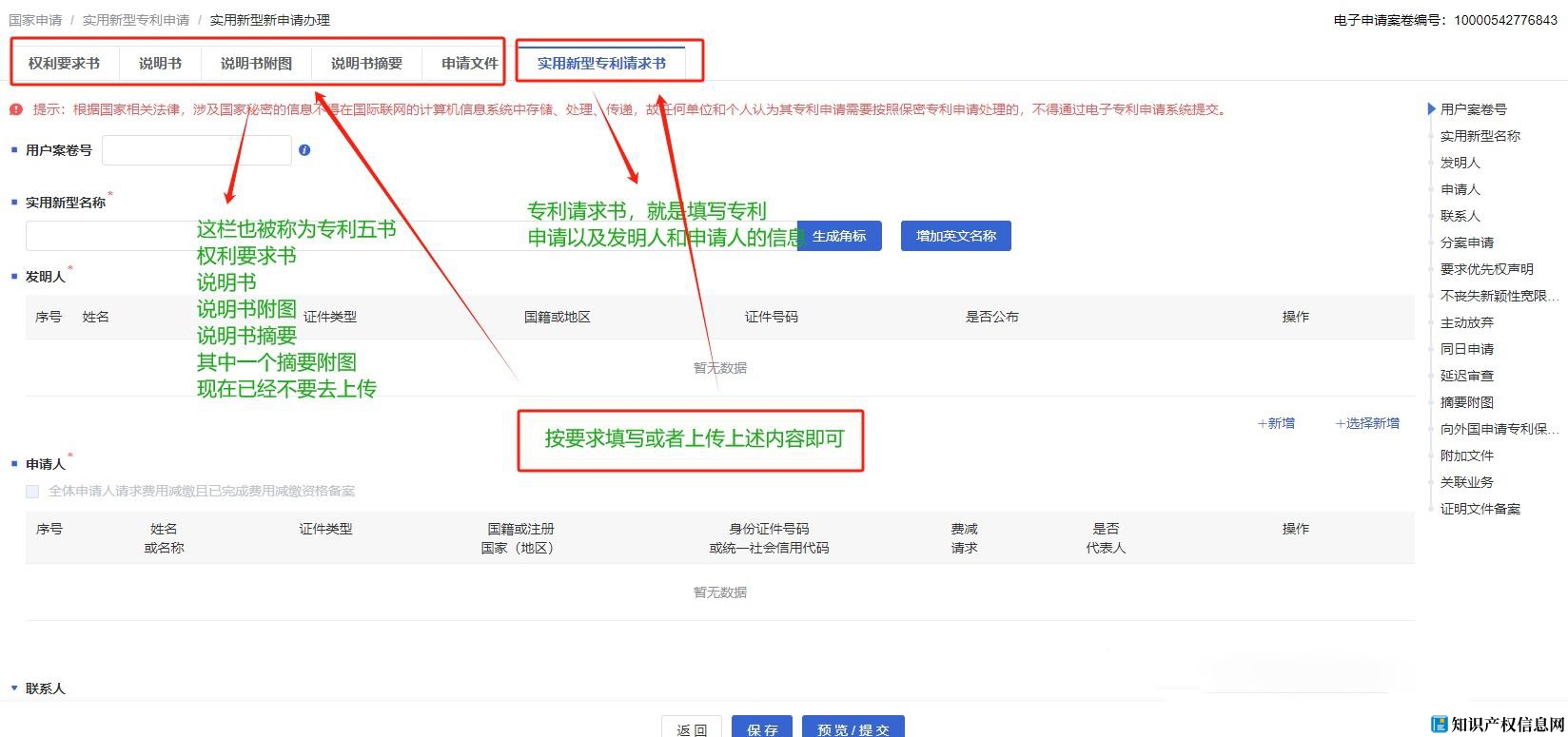Select the 说明书摘要 tab
Screen dimensions: 1568x737
[x=366, y=64]
